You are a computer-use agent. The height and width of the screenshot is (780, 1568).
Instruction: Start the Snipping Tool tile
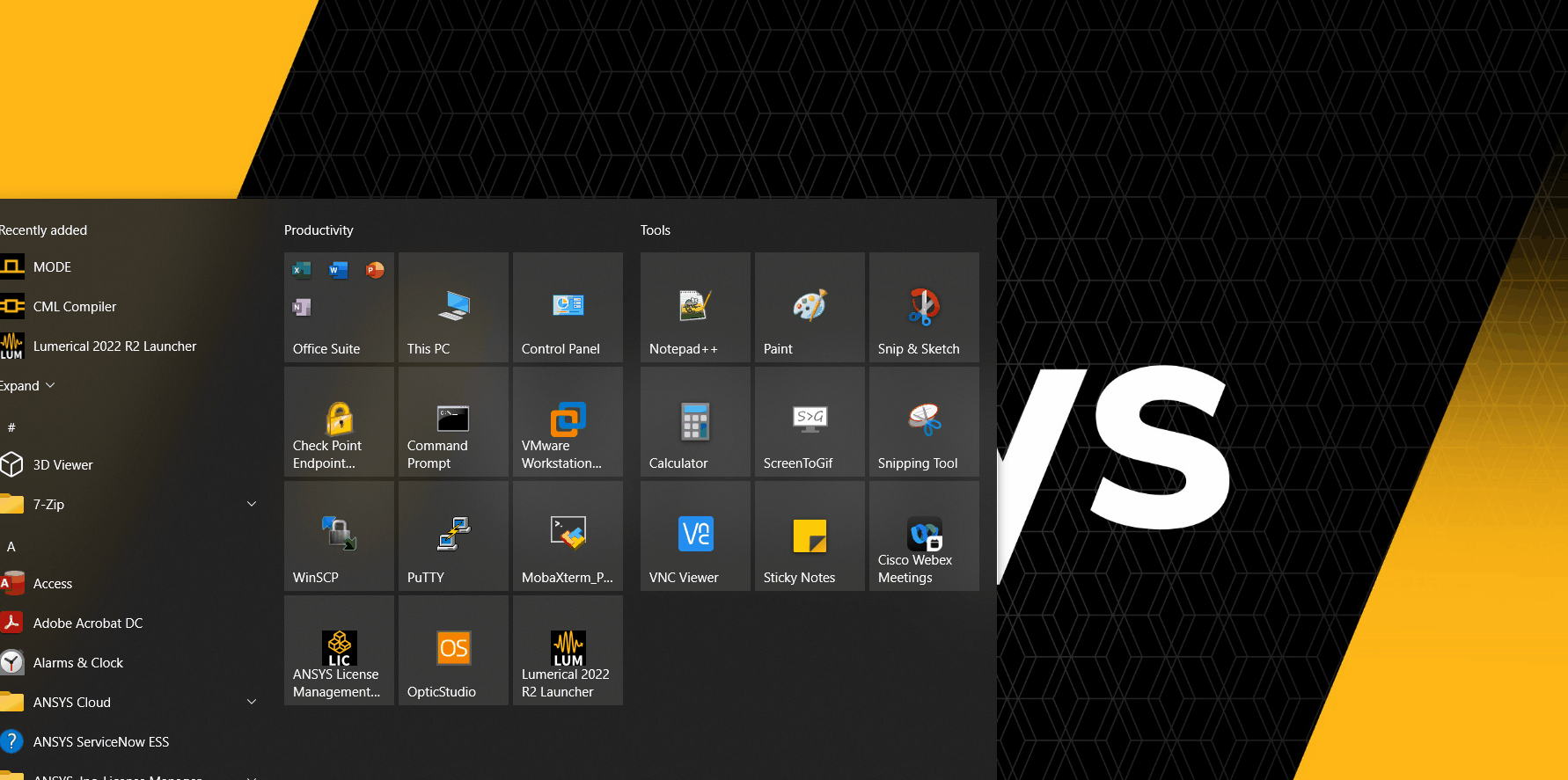(924, 421)
